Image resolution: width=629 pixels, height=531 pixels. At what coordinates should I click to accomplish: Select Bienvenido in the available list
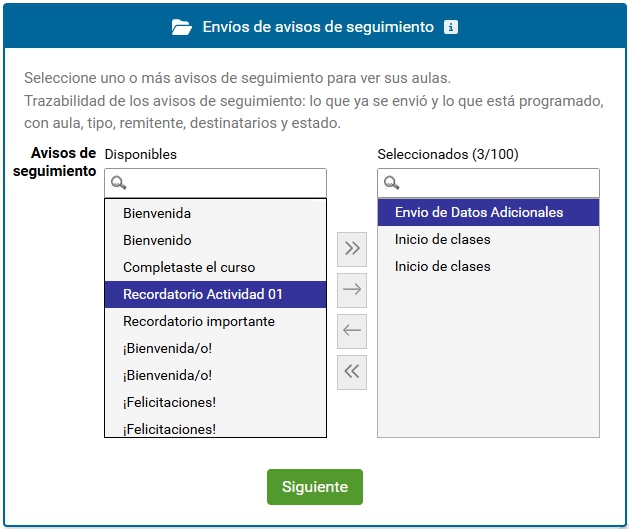tap(215, 240)
